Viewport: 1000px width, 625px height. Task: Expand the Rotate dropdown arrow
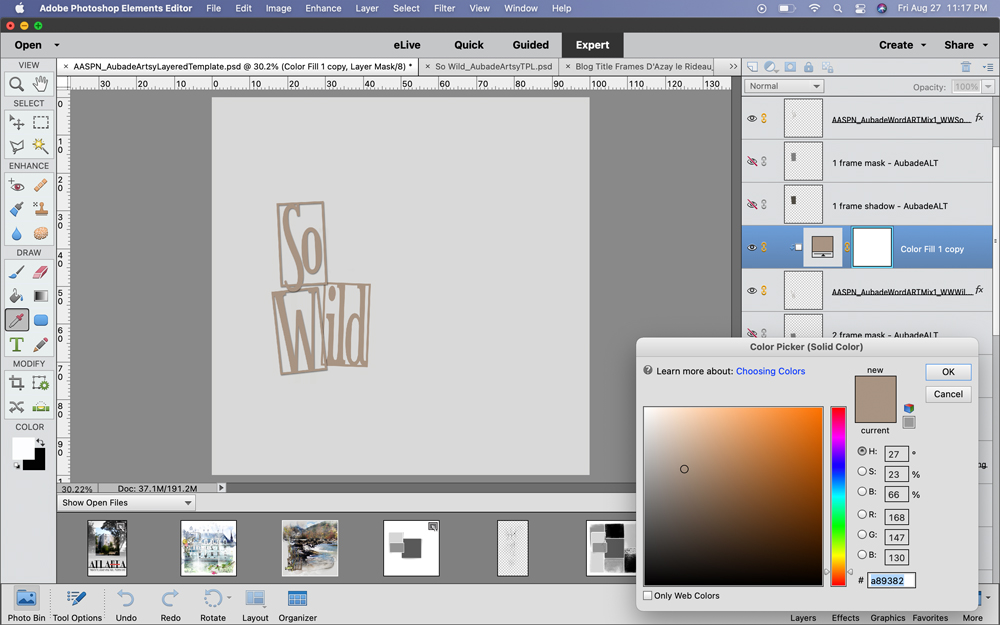click(x=229, y=598)
